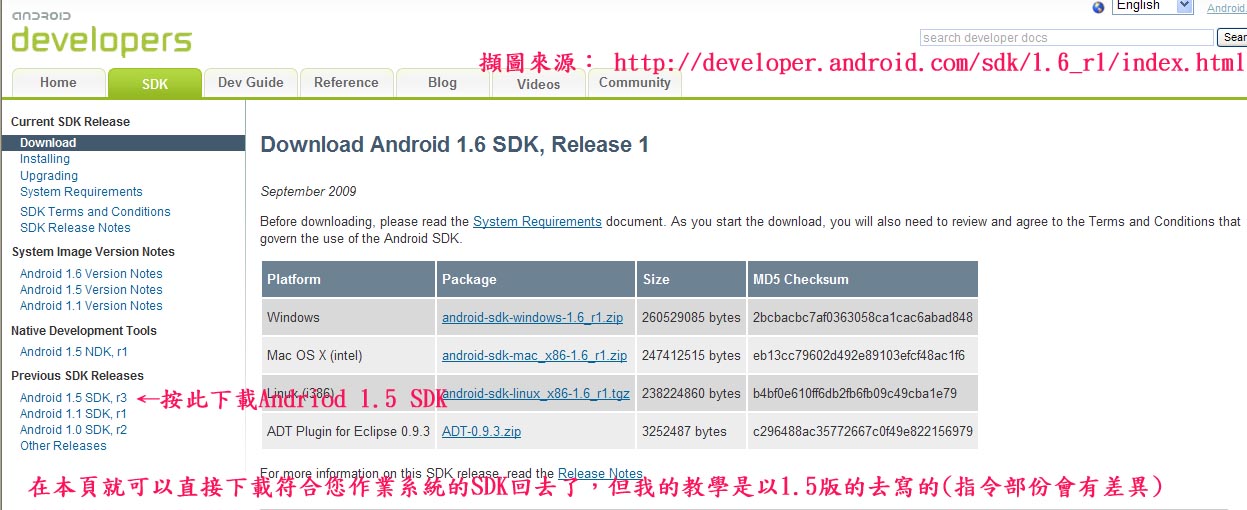Click the Size column header
The height and width of the screenshot is (510, 1247).
(x=692, y=279)
